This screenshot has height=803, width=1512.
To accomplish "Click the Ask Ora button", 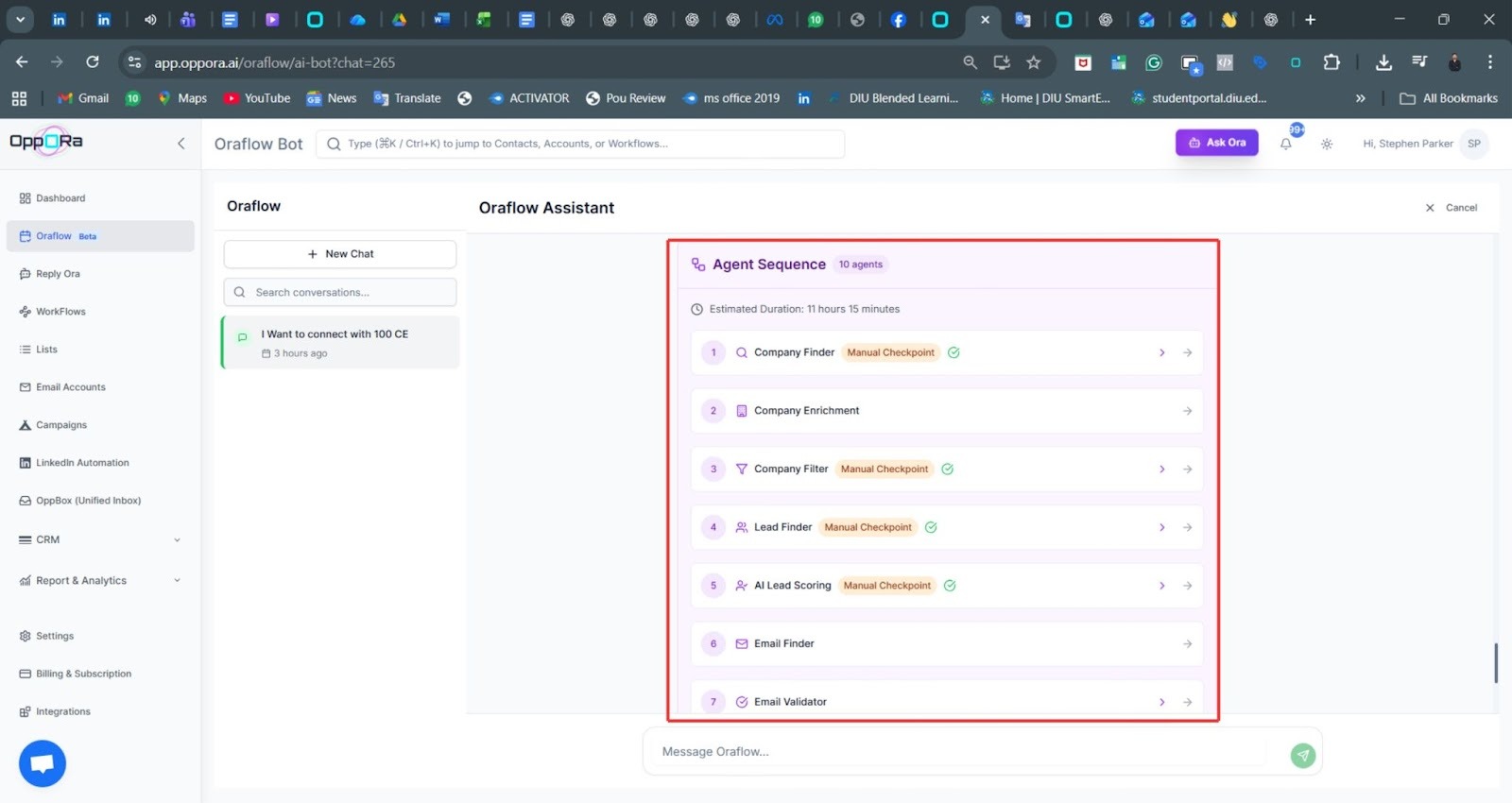I will click(1216, 143).
